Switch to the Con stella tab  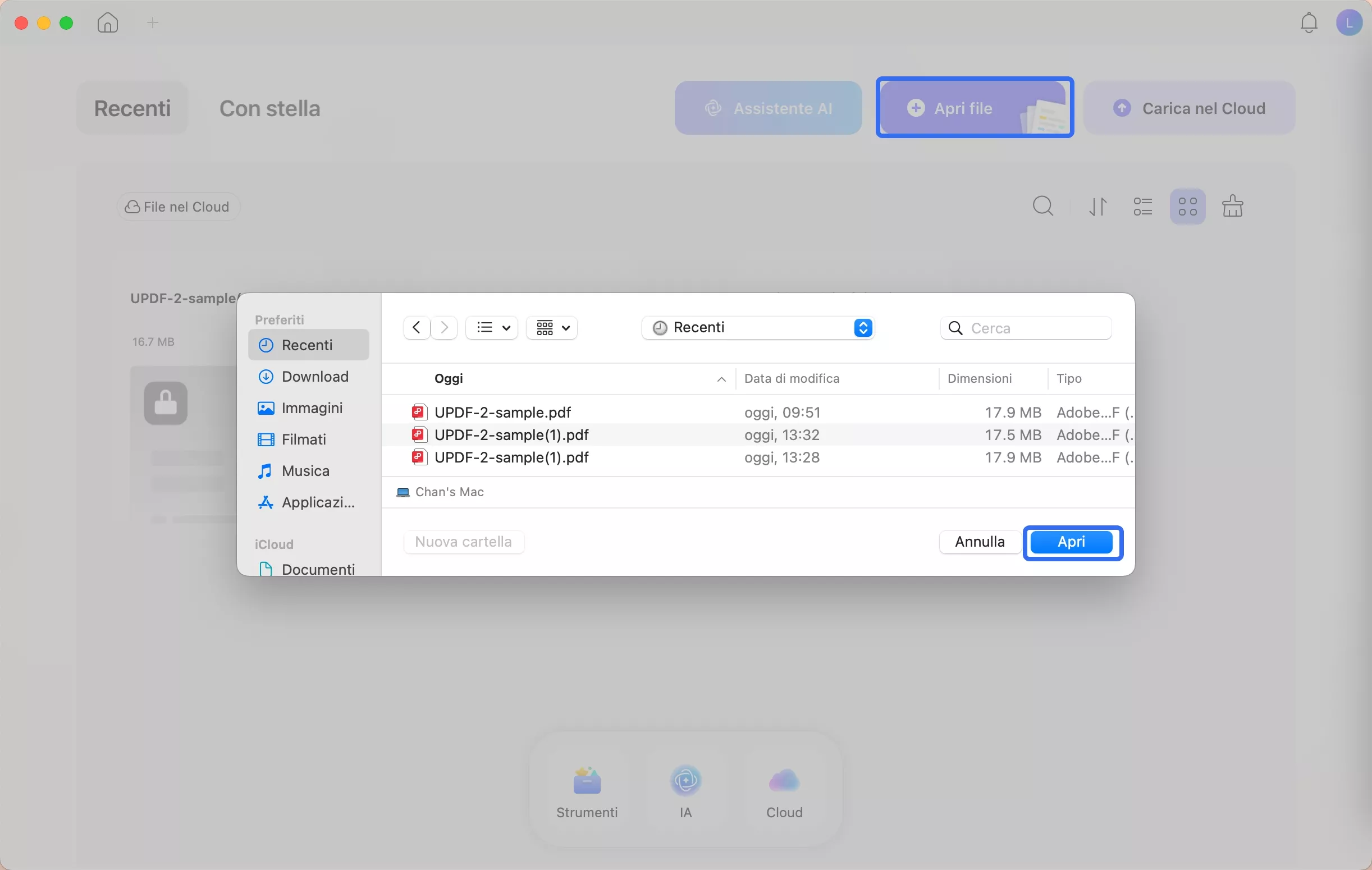pos(269,108)
